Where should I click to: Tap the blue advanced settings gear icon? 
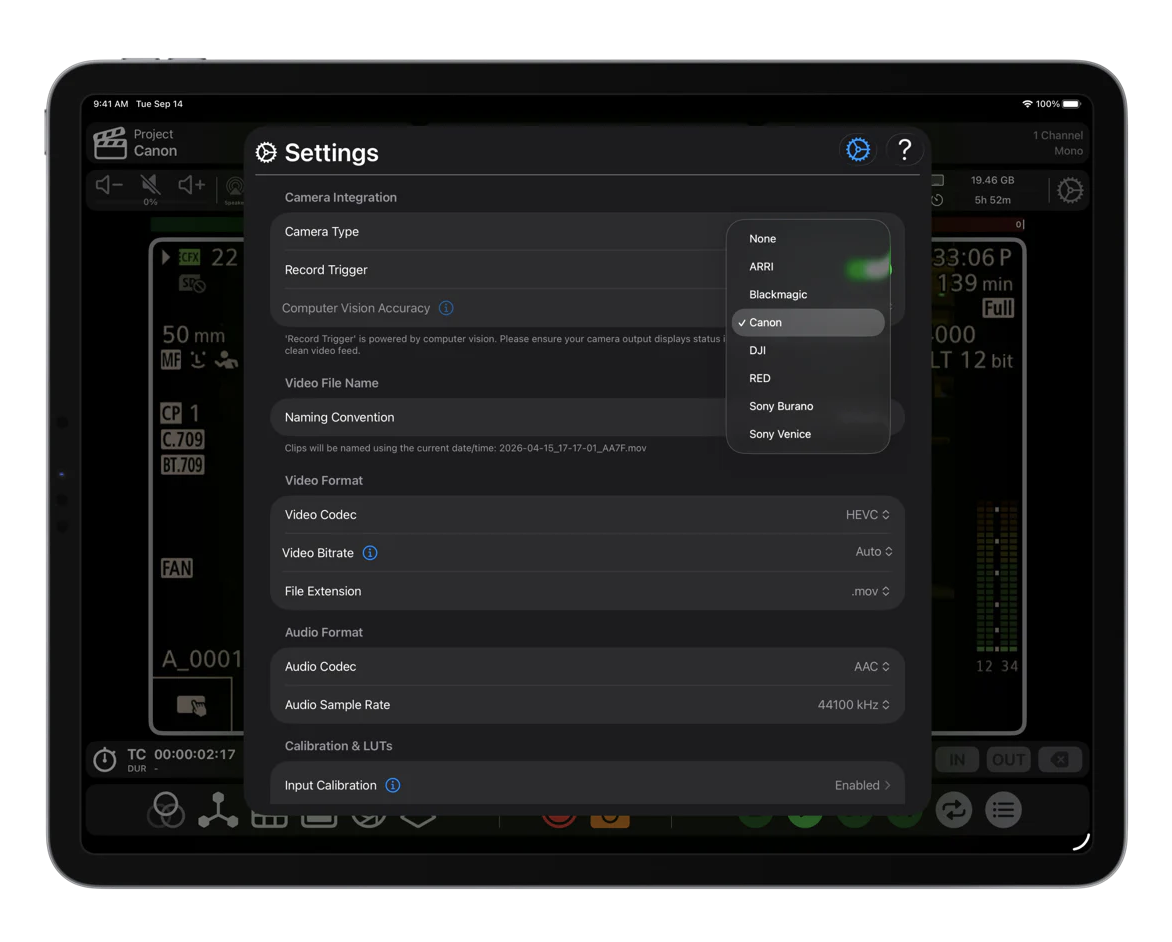(857, 150)
